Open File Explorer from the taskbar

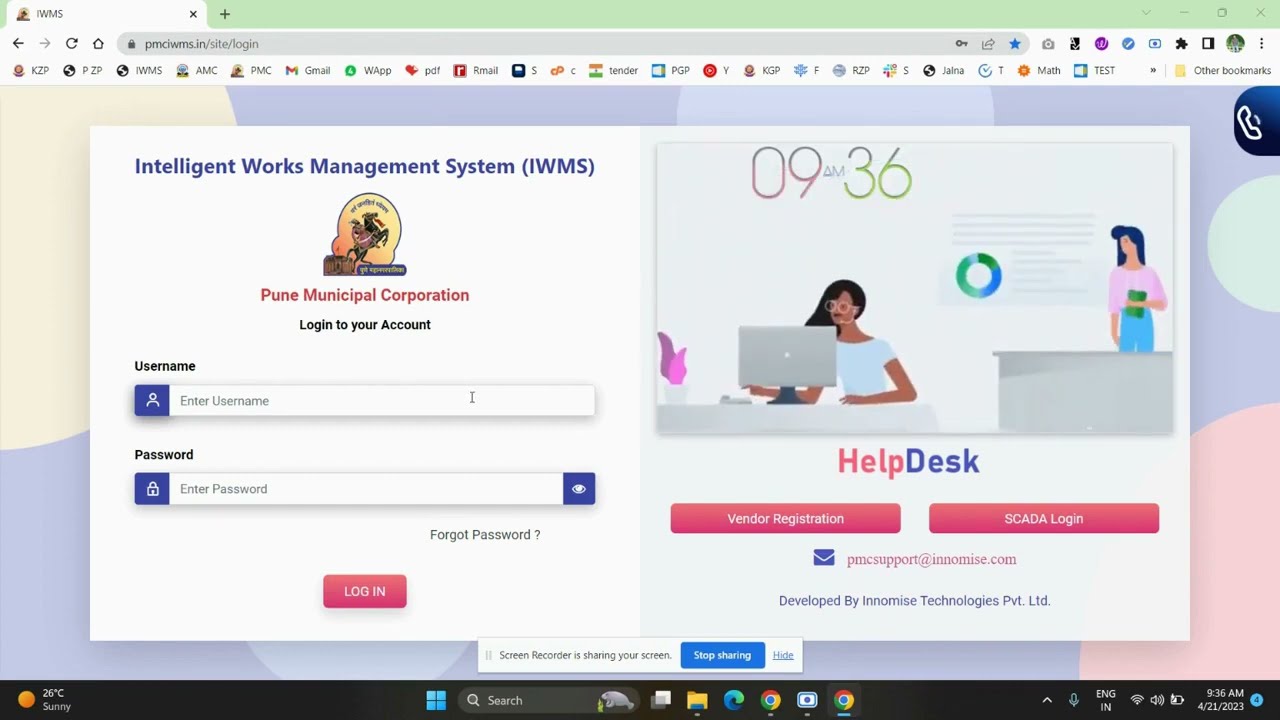(697, 700)
